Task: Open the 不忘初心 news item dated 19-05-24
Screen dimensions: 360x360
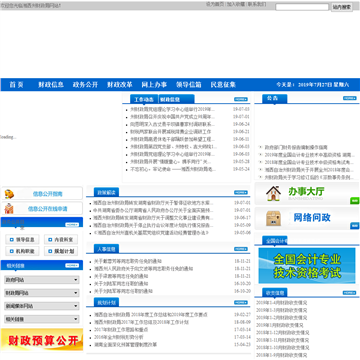Action: click(173, 169)
